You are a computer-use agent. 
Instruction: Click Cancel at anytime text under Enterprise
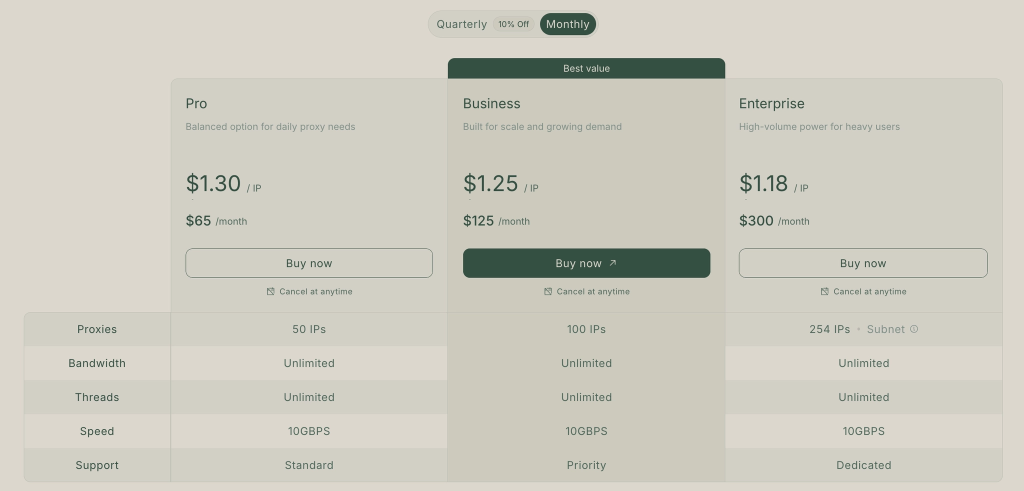[870, 292]
